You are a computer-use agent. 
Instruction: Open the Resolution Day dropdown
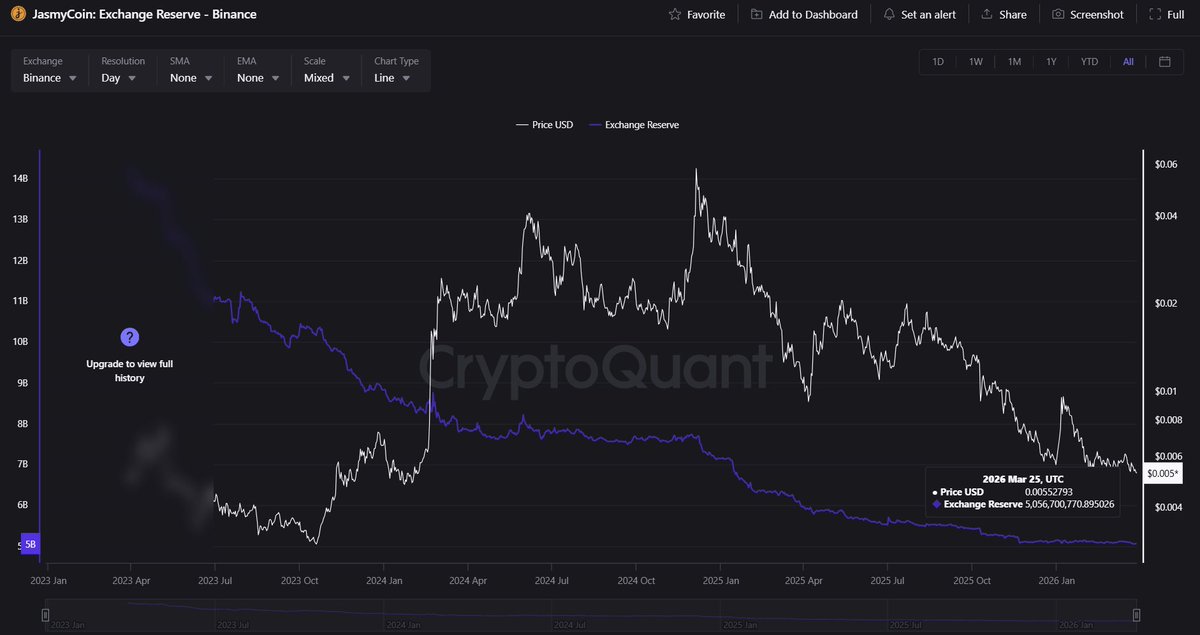point(124,70)
